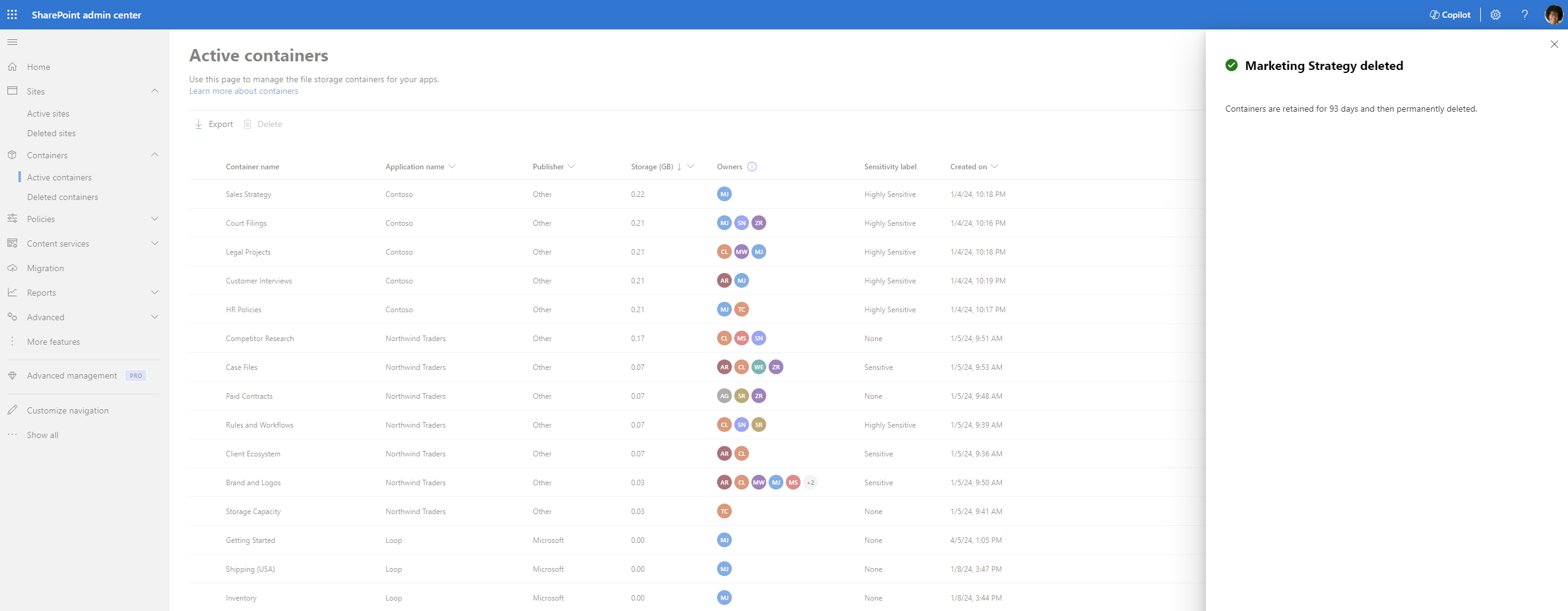This screenshot has width=1568, height=611.
Task: Open Copilot in the header
Action: [1450, 15]
